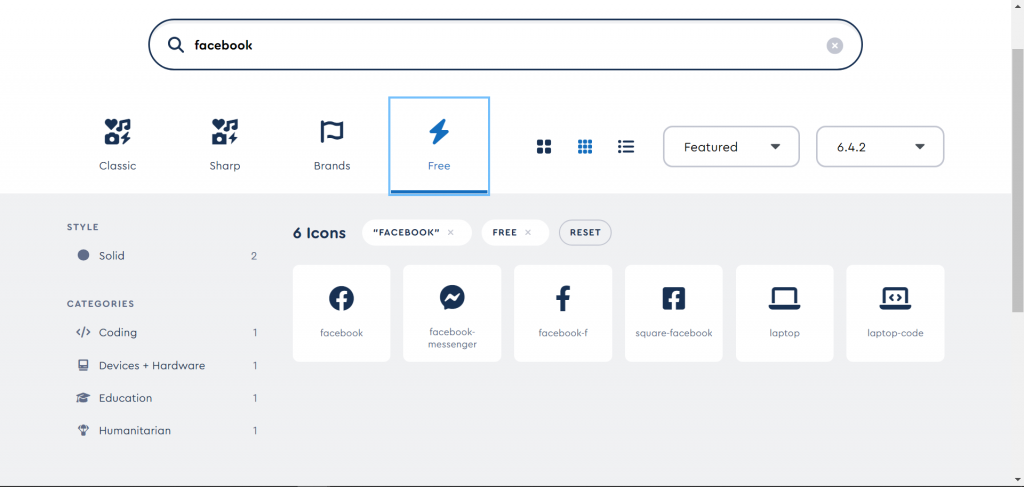Click the CATEGORIES section heading
This screenshot has height=487, width=1024.
click(x=101, y=304)
